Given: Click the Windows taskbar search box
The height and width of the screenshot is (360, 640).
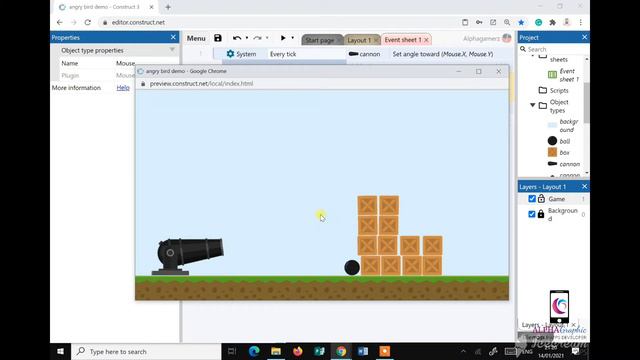Looking at the screenshot, I should click(x=147, y=351).
